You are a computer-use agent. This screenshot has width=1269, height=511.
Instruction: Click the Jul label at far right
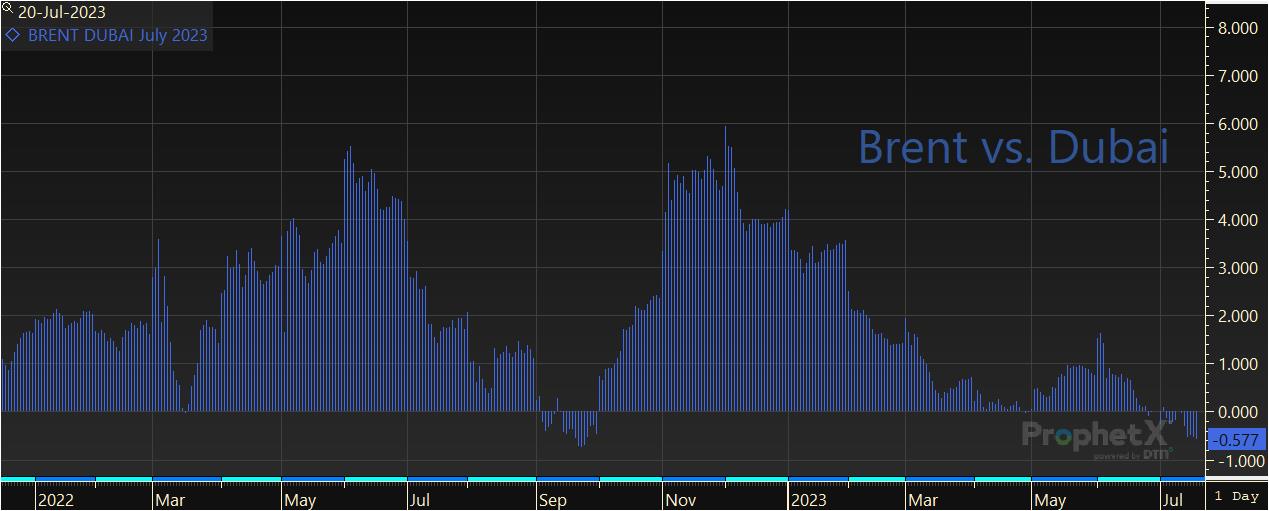(x=1172, y=499)
